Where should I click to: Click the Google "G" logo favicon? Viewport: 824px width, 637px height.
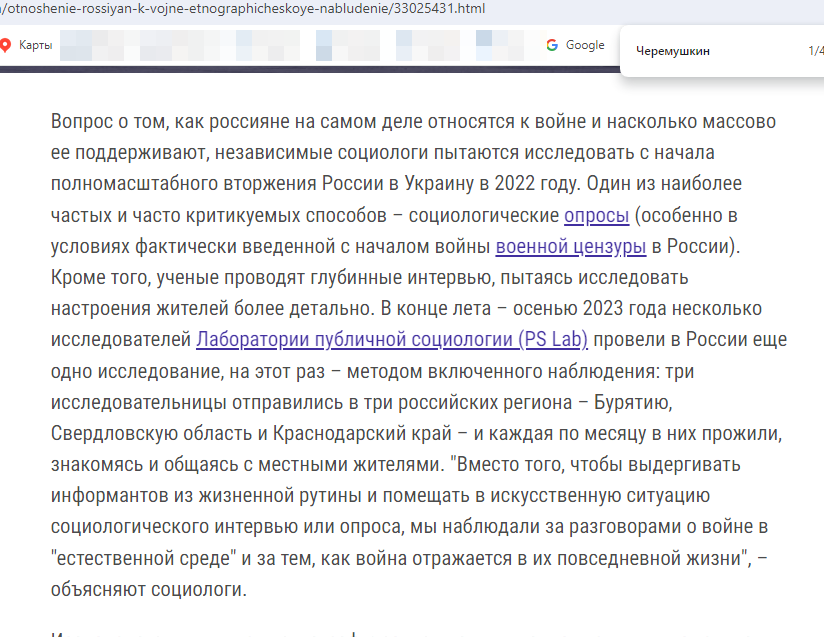pyautogui.click(x=551, y=44)
